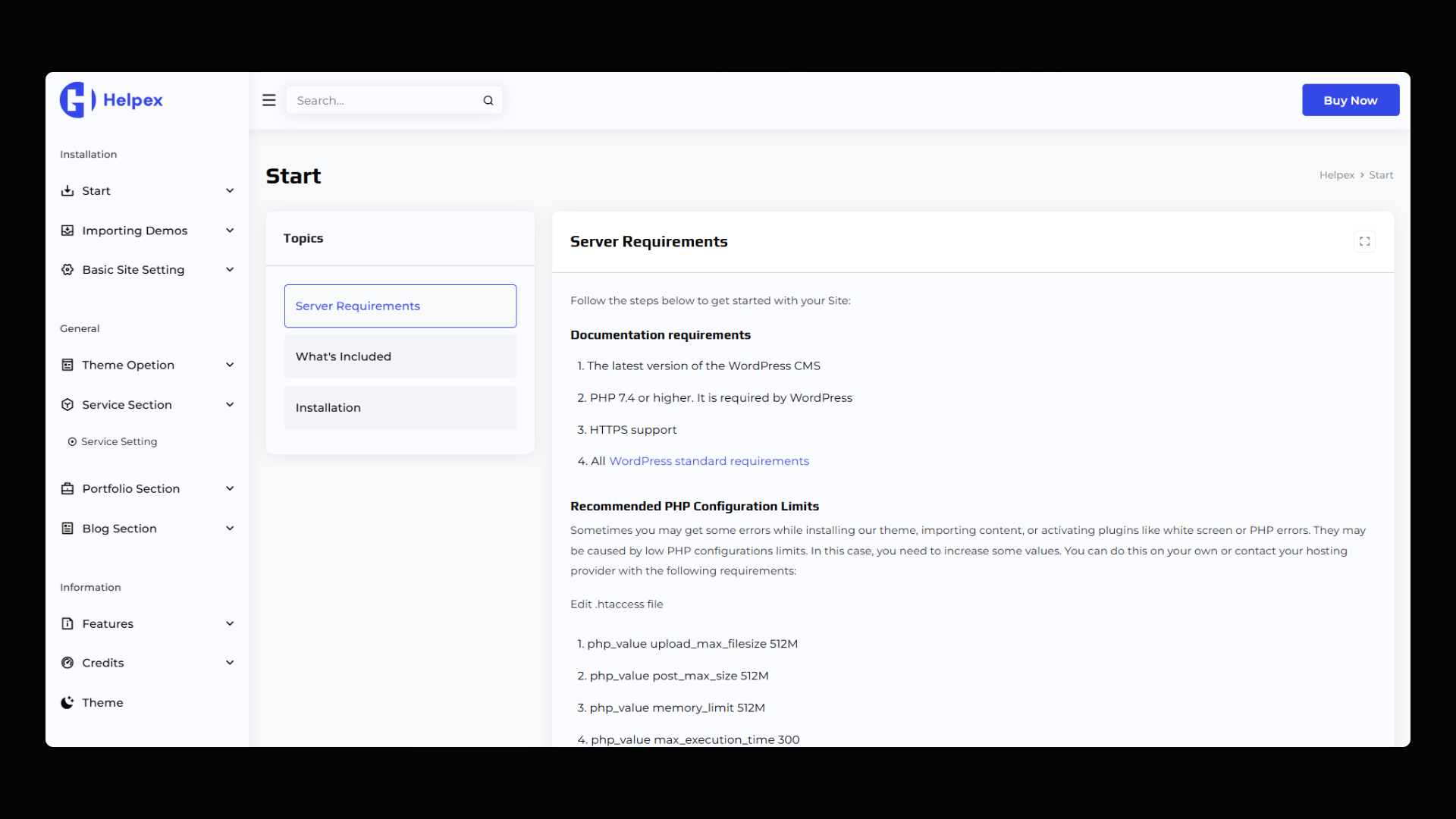The width and height of the screenshot is (1456, 819).
Task: Click the Importing Demos icon
Action: [x=67, y=231]
